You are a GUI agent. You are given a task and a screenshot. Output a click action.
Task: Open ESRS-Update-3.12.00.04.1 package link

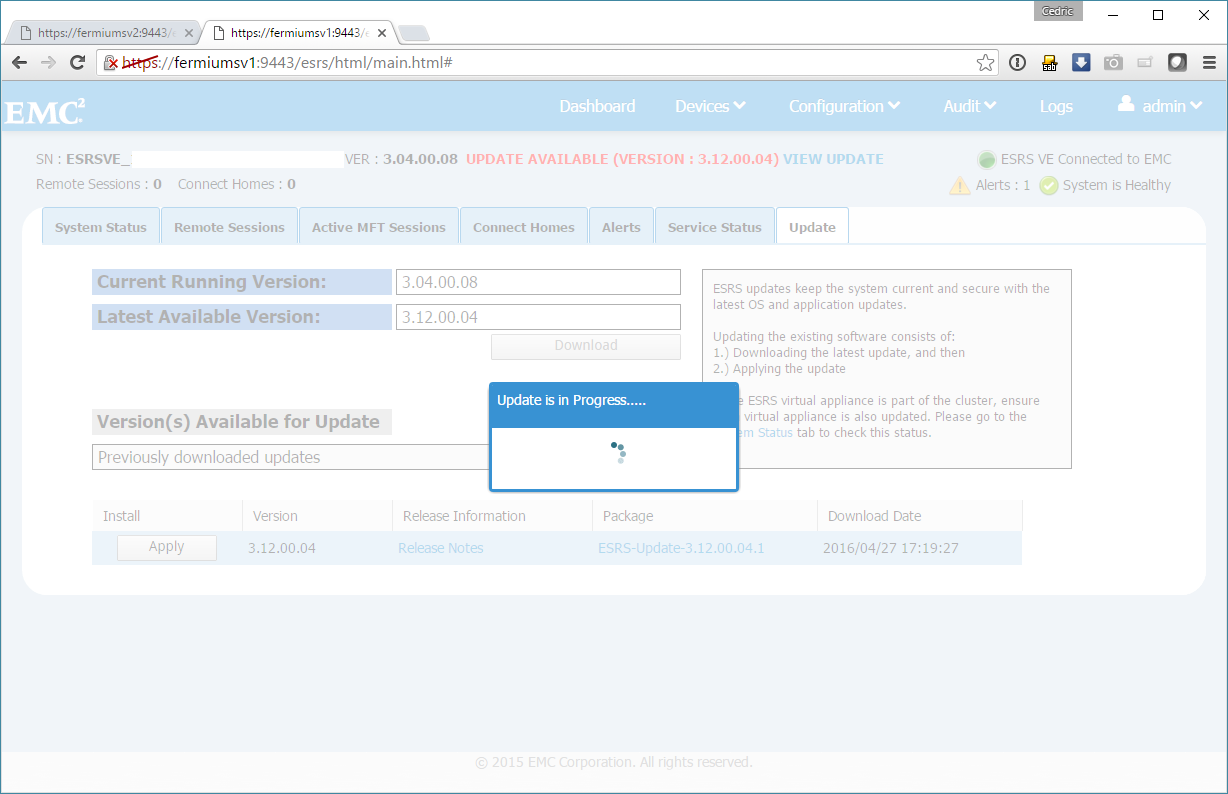pos(681,548)
